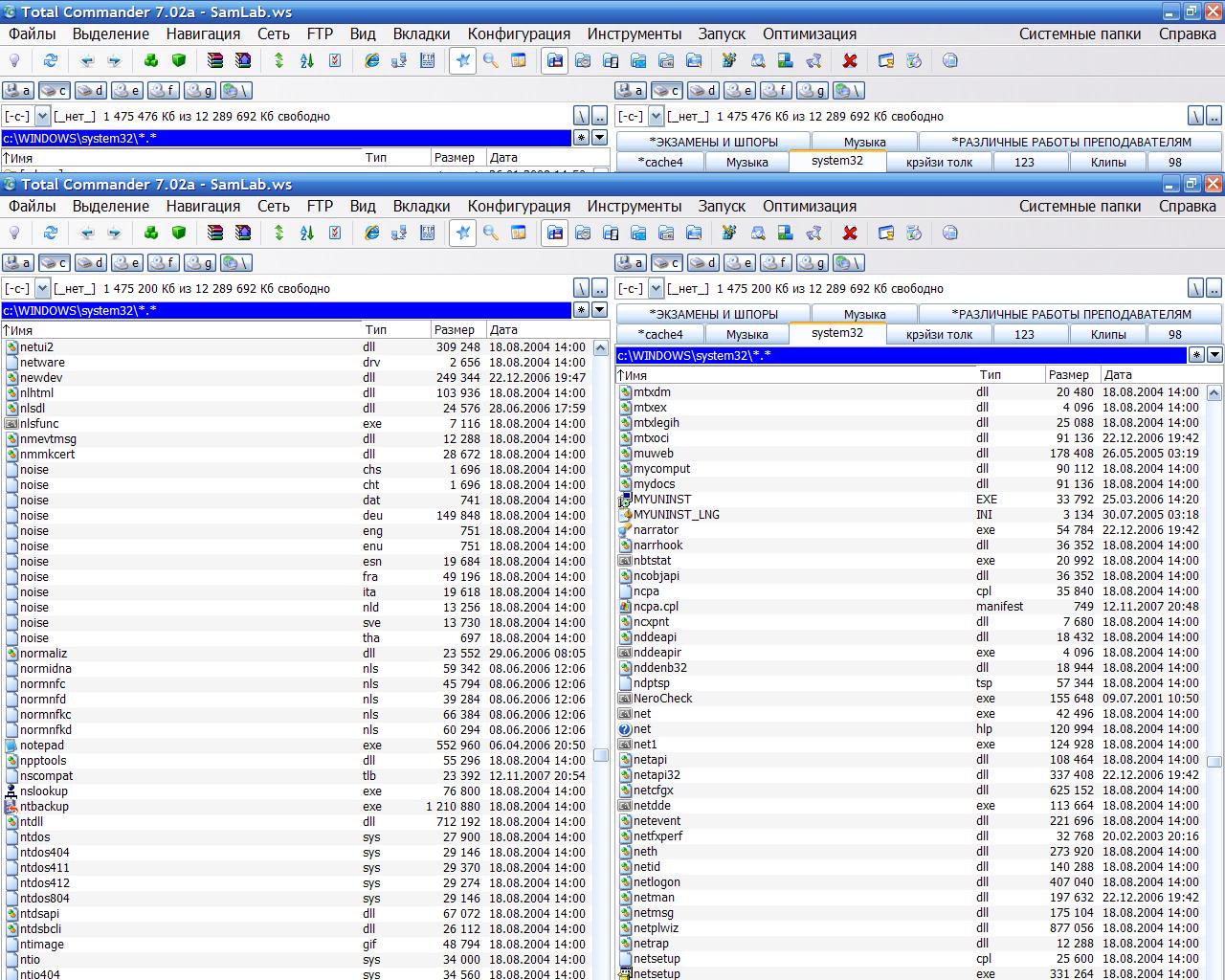The height and width of the screenshot is (980, 1225).
Task: Click the Размер column header in left panel
Action: click(x=454, y=329)
